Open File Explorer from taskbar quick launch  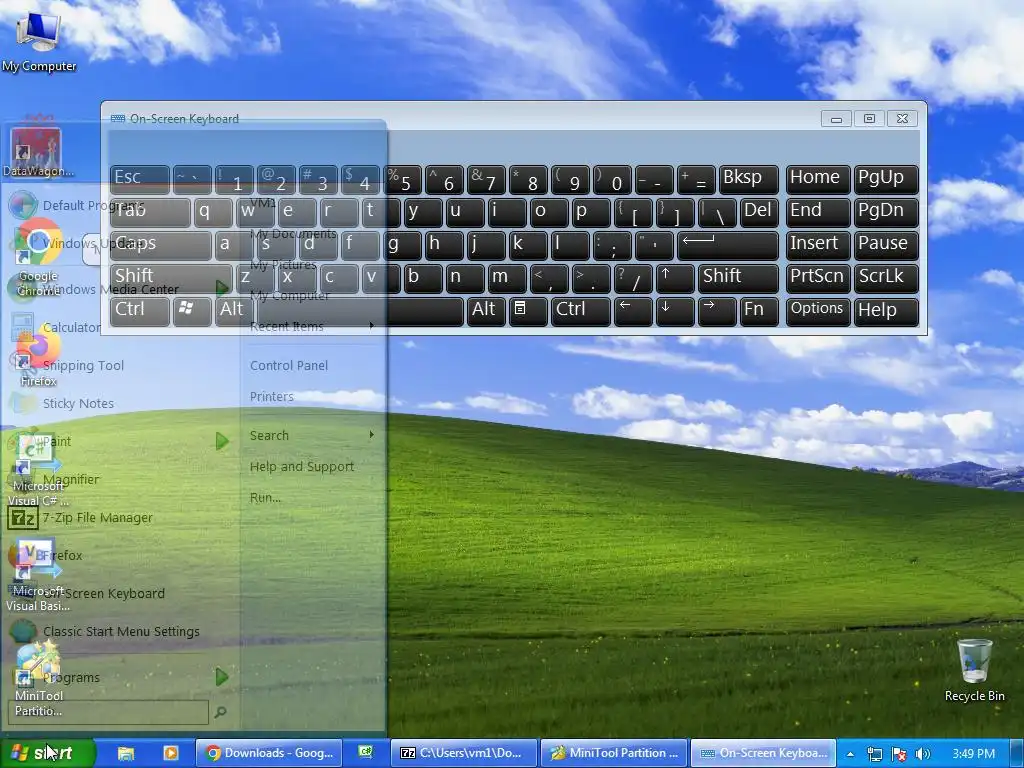(x=125, y=753)
